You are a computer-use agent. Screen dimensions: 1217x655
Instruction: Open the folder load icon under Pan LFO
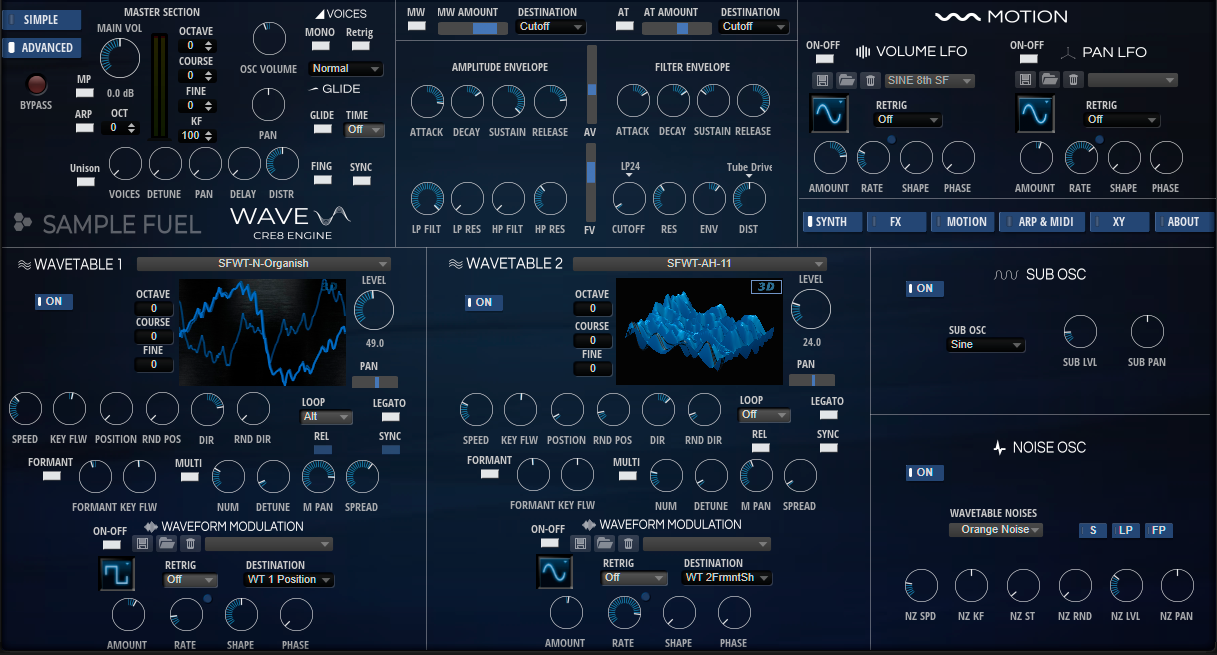pyautogui.click(x=1049, y=81)
